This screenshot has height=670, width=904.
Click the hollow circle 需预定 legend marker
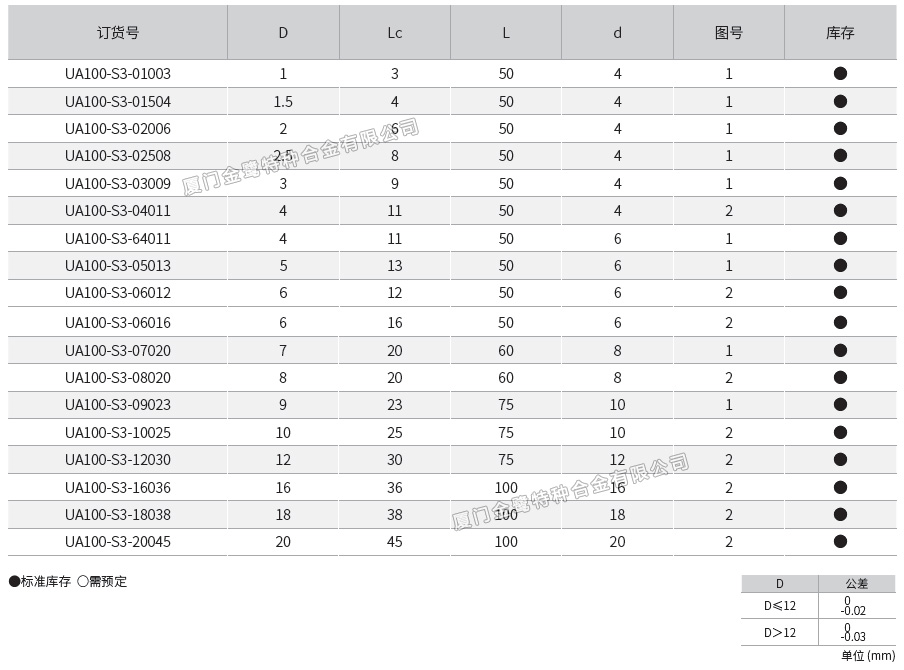(x=83, y=582)
